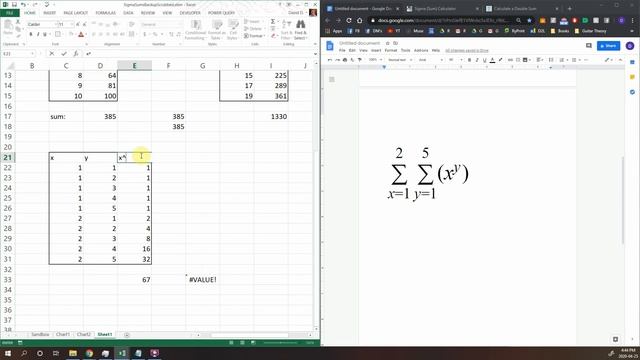Viewport: 640px width, 360px height.
Task: Click the Windows Start button
Action: pyautogui.click(x=8, y=353)
